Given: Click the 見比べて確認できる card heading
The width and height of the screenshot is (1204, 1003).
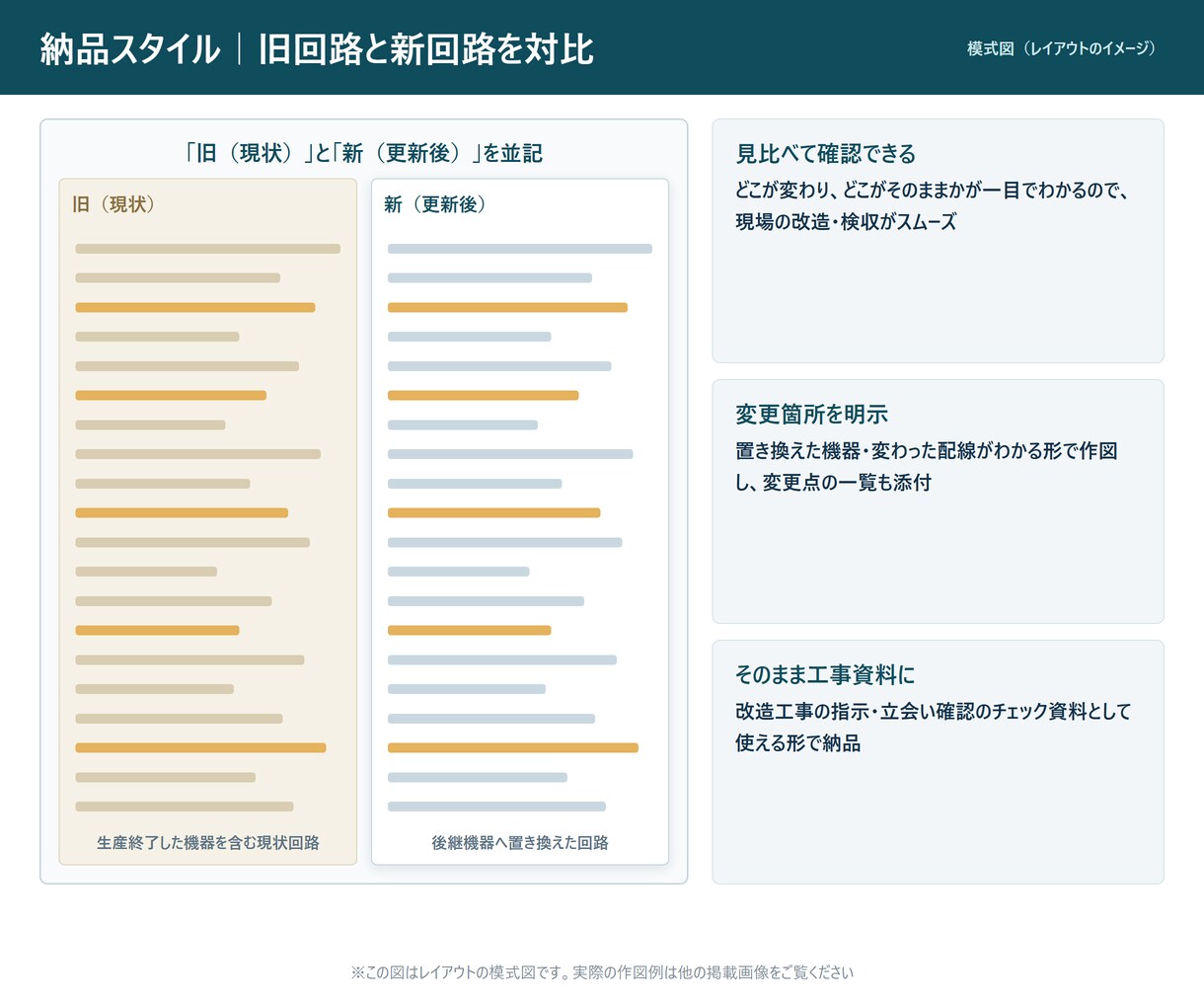Looking at the screenshot, I should 826,154.
